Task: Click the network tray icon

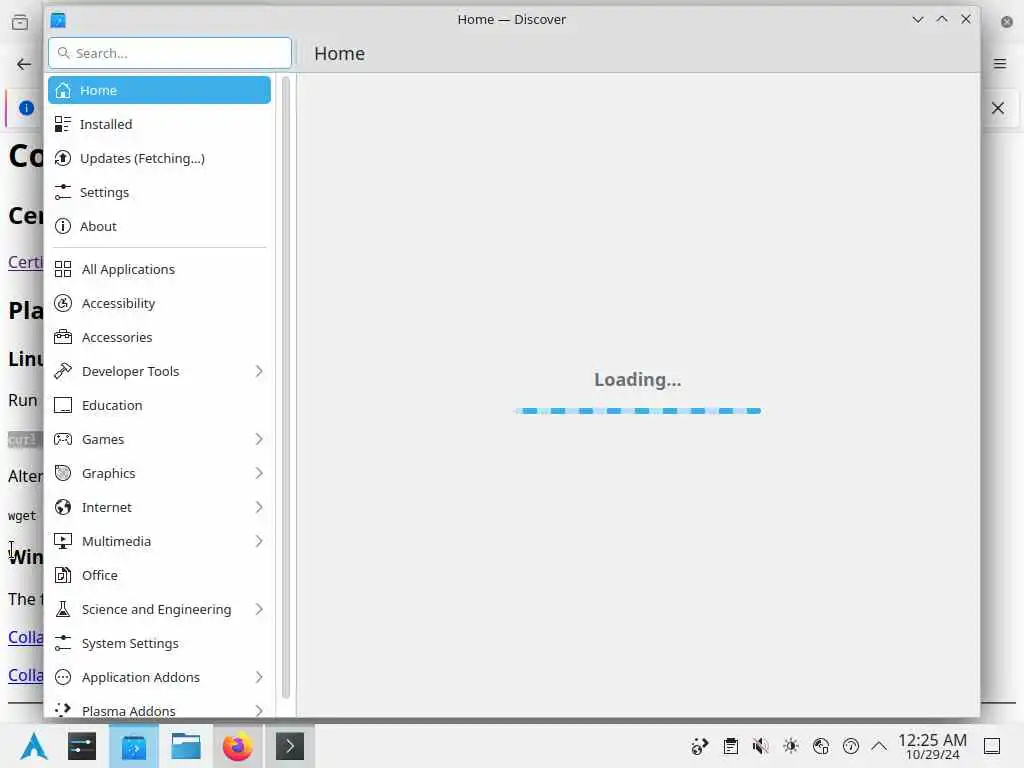Action: click(x=821, y=746)
